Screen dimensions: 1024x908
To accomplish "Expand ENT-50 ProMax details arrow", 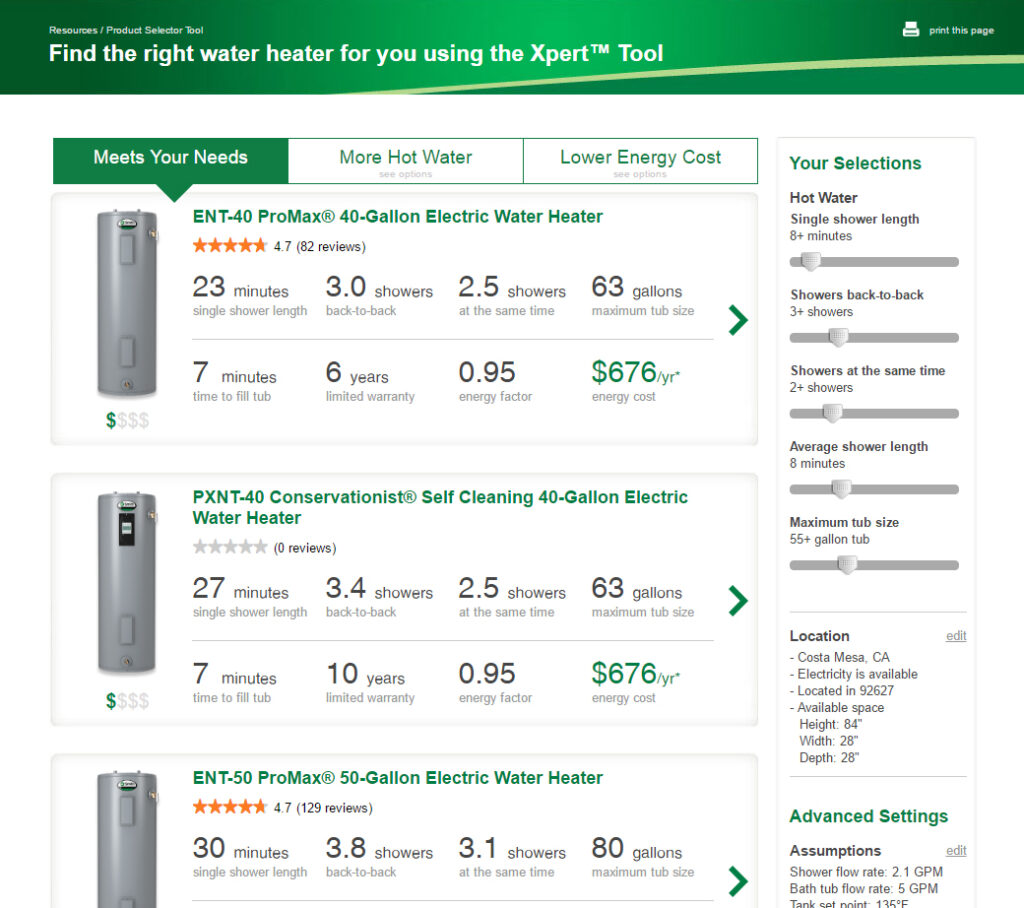I will pyautogui.click(x=738, y=881).
